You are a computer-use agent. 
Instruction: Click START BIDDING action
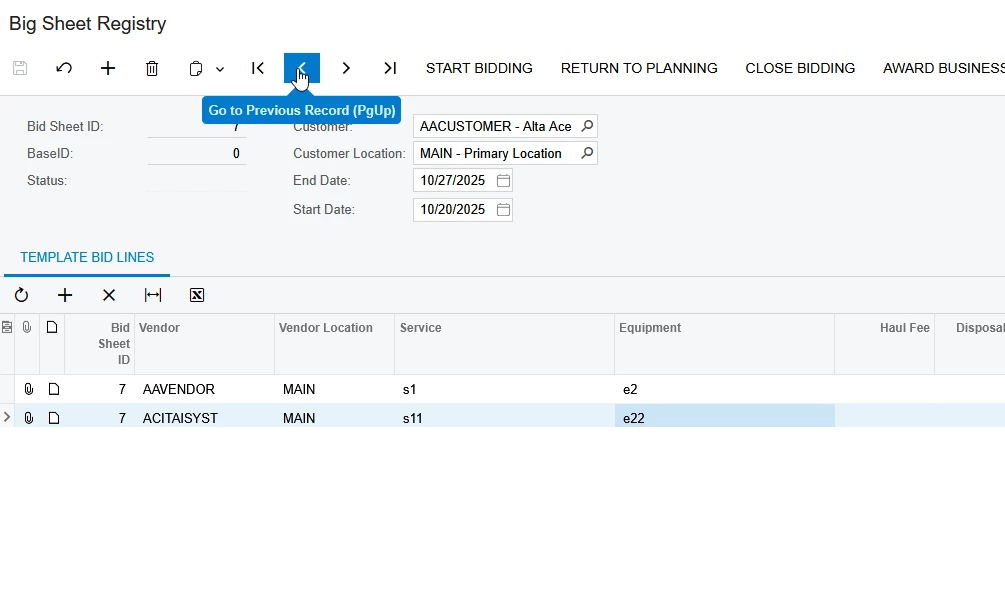coord(479,68)
